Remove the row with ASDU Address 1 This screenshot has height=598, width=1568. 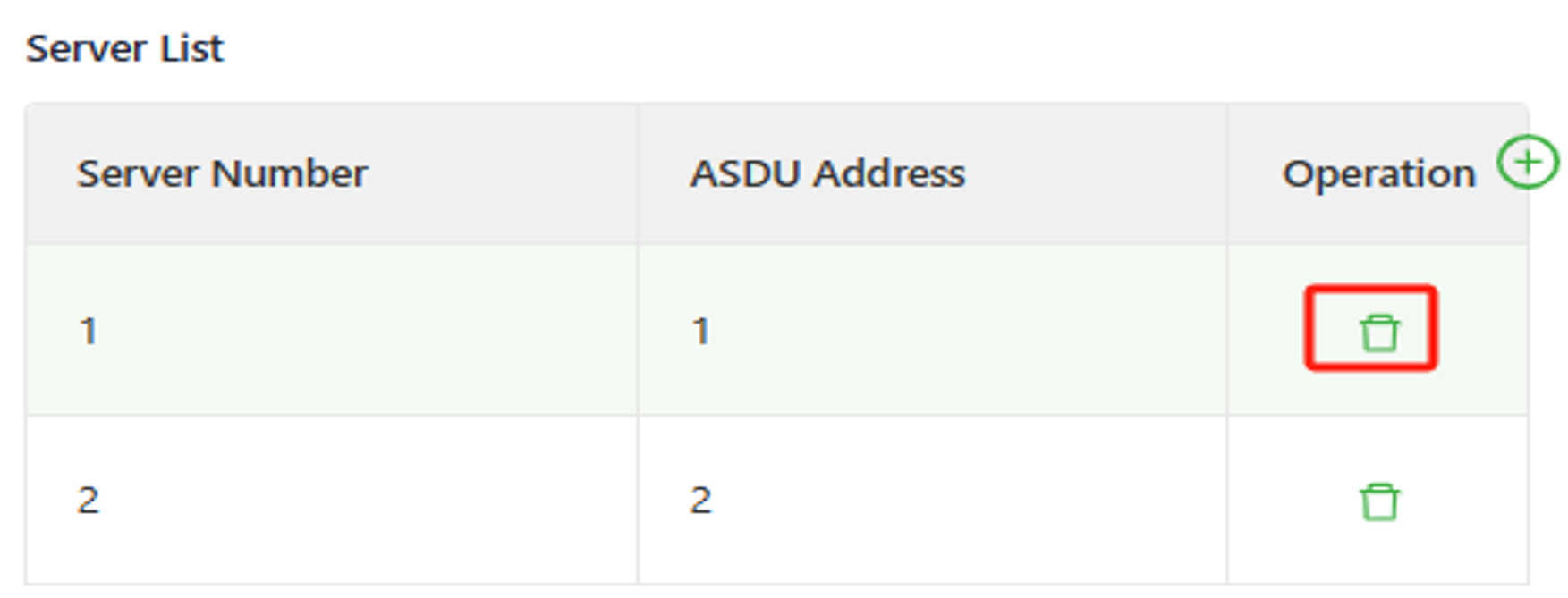[x=1378, y=333]
